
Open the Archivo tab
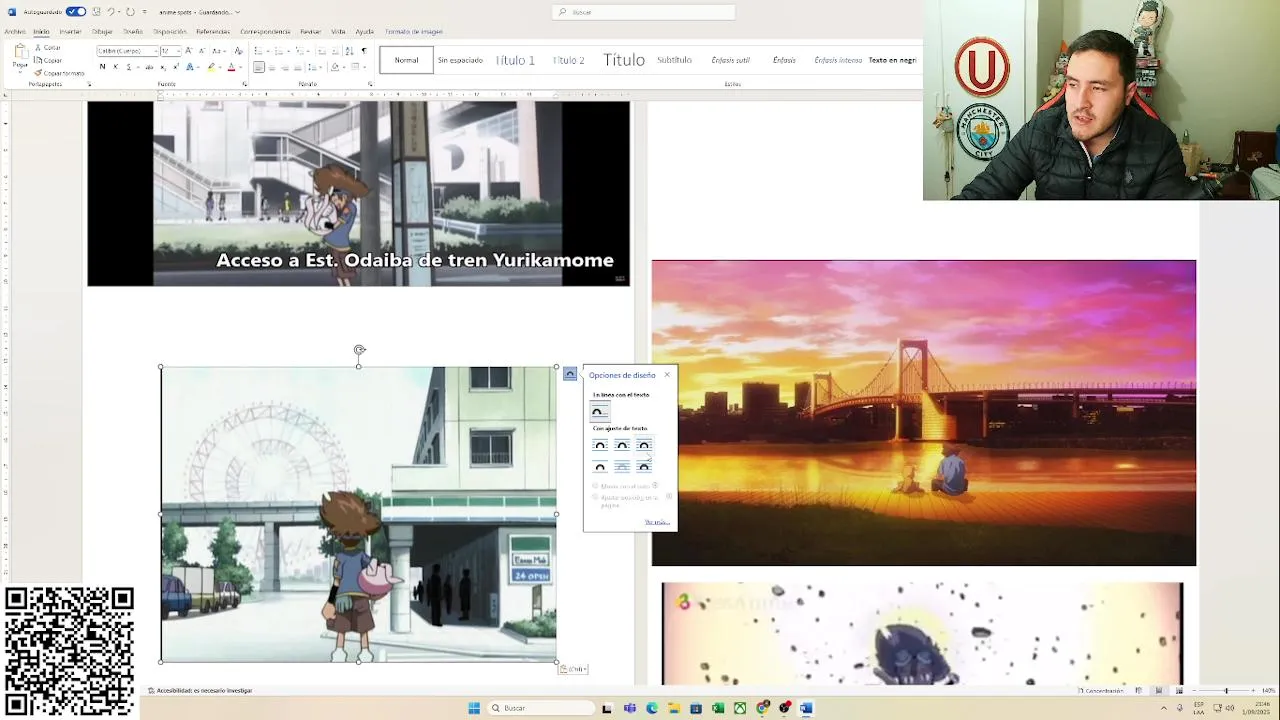point(15,32)
